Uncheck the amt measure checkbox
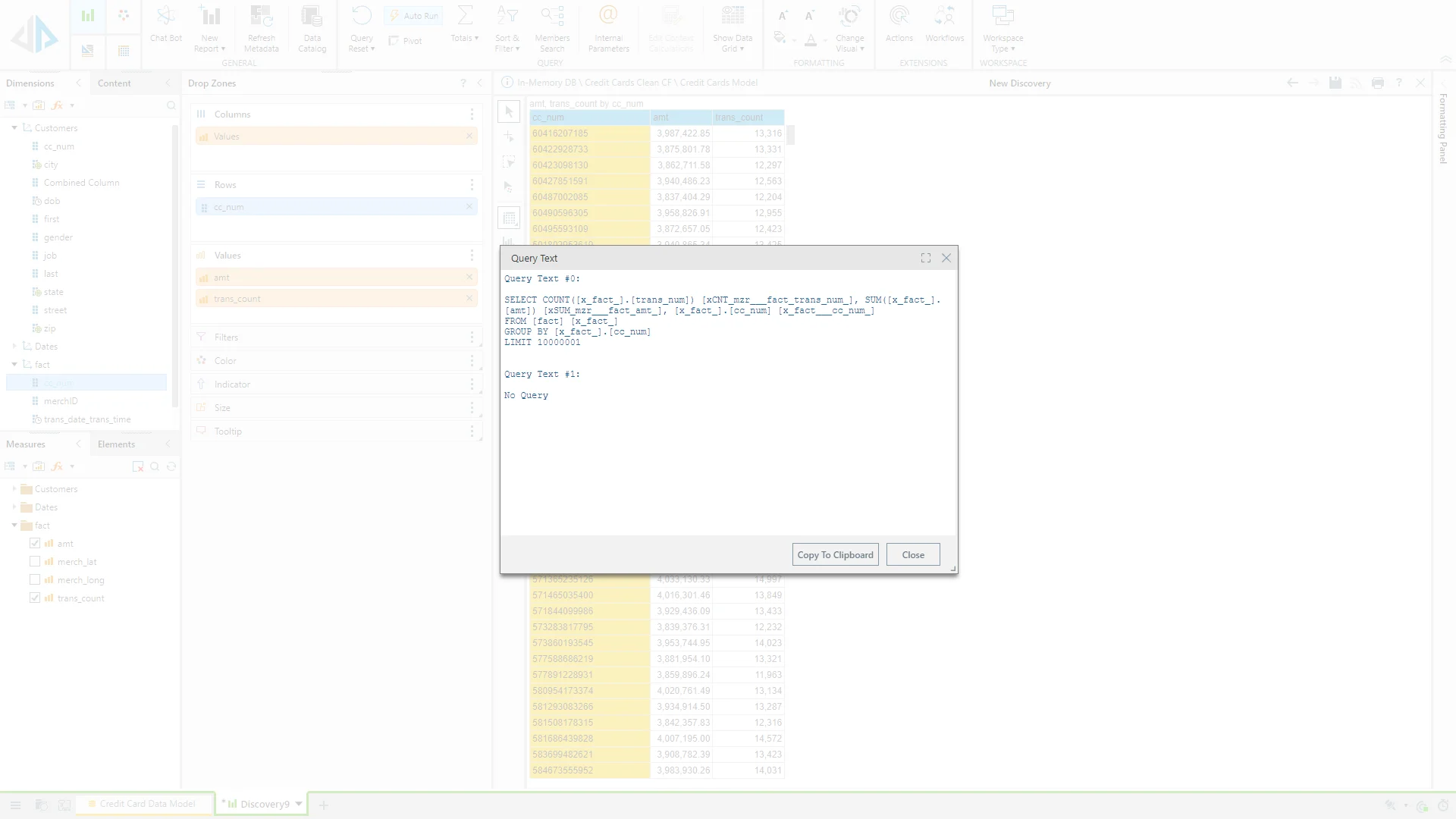1456x819 pixels. click(x=35, y=544)
